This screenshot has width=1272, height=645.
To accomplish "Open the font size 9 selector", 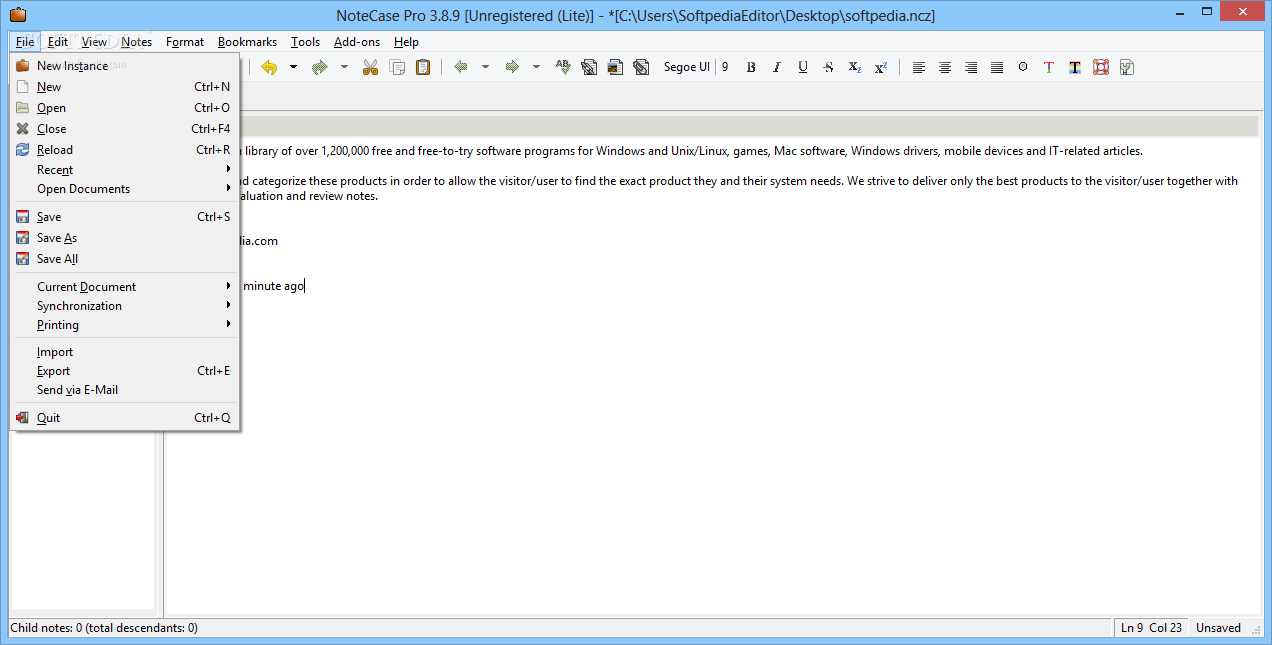I will pos(725,67).
